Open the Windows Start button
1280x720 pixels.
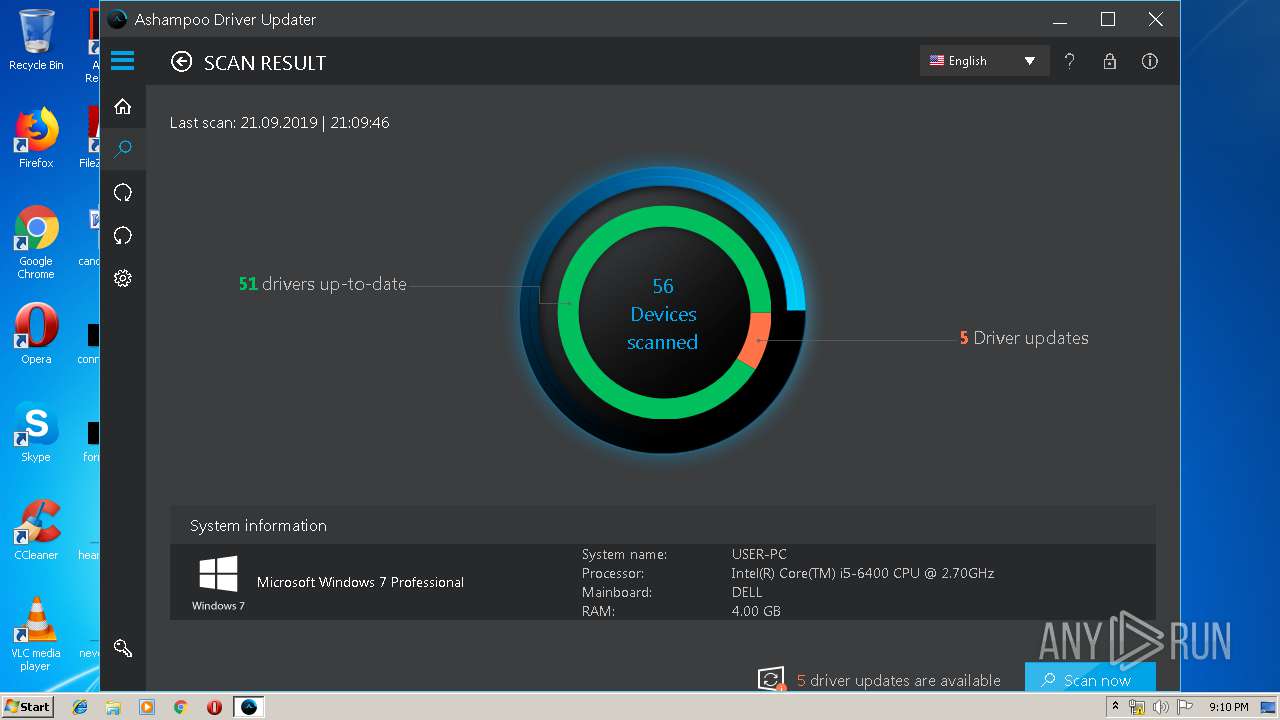[x=28, y=706]
